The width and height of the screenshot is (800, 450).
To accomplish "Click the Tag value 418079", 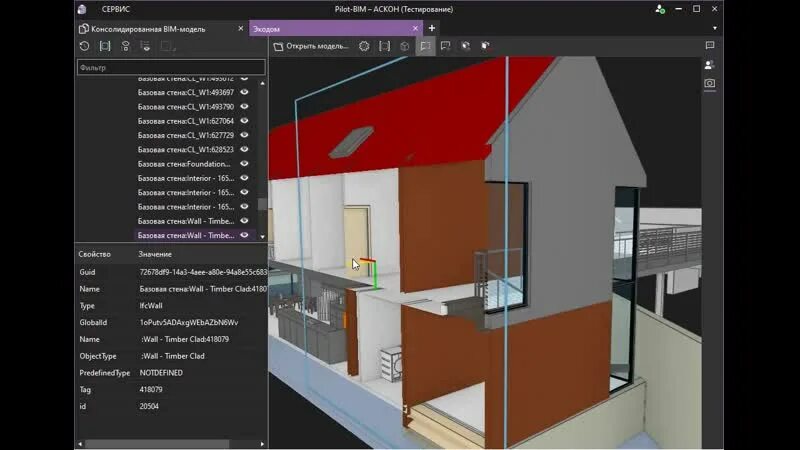I will point(151,390).
